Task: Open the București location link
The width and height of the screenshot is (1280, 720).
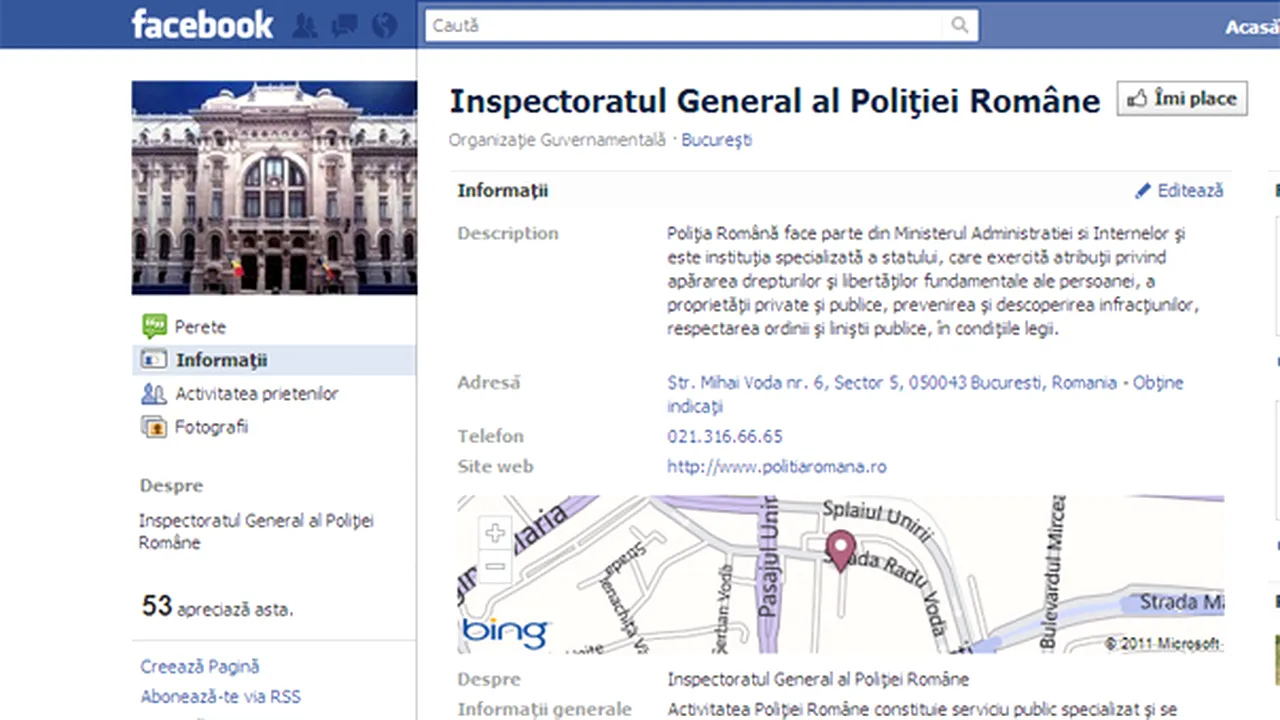Action: (716, 140)
